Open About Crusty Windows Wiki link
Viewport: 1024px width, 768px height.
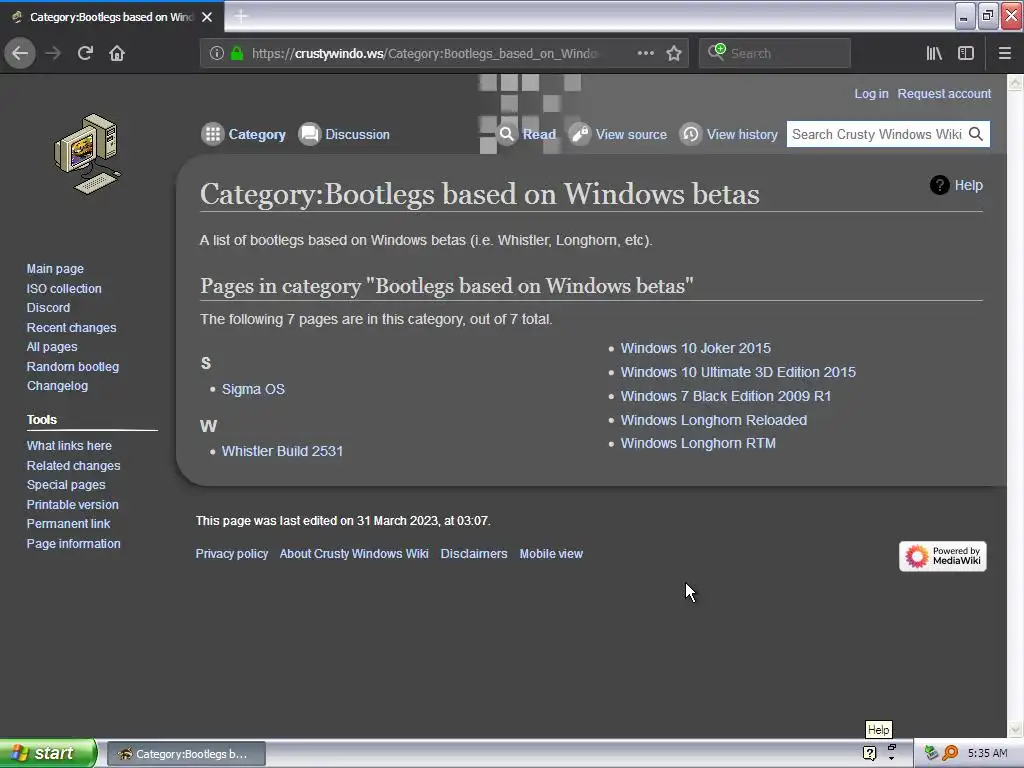click(354, 553)
